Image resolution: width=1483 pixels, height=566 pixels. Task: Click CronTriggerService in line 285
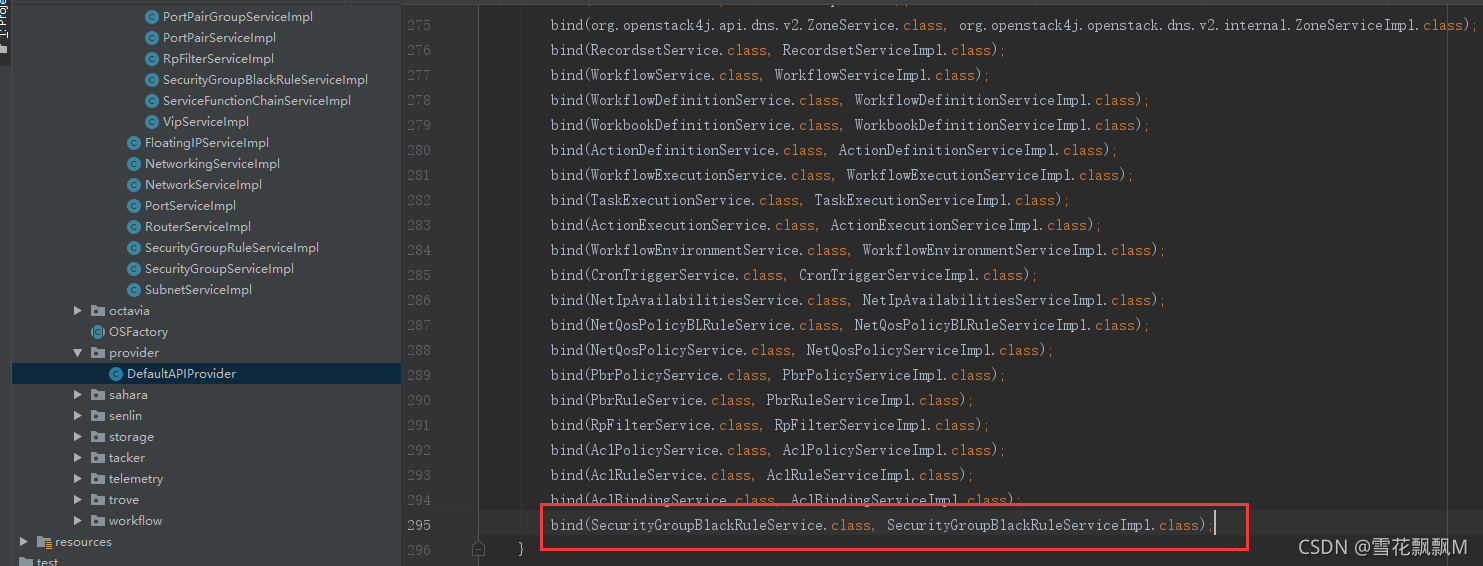[x=662, y=275]
